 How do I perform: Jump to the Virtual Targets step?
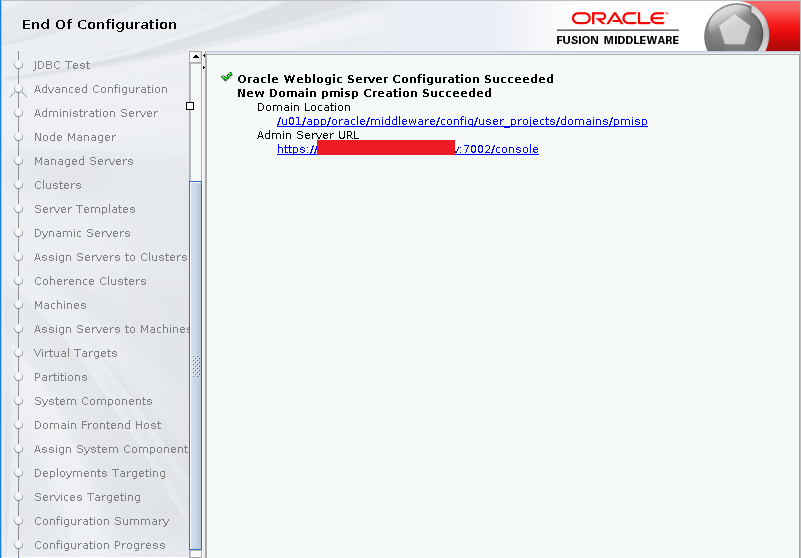click(x=75, y=353)
